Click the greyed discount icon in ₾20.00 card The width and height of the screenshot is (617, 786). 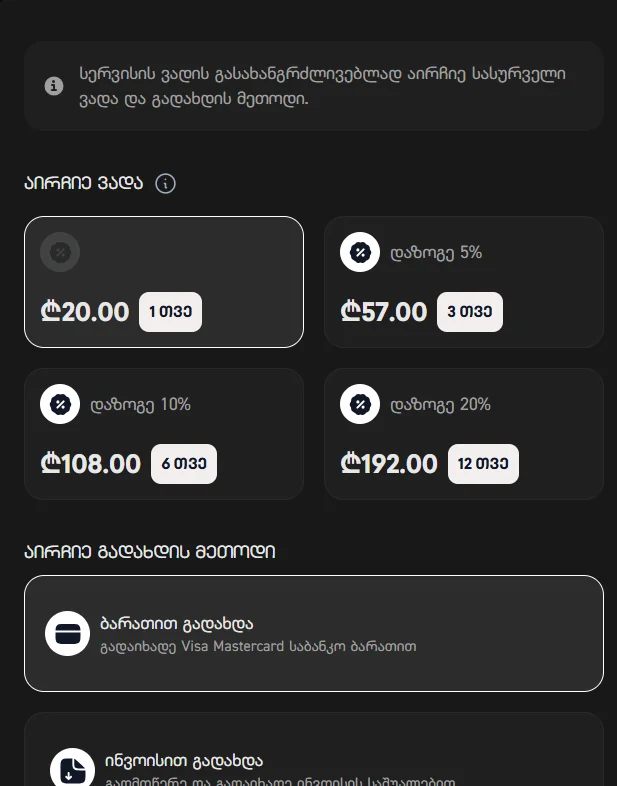tap(60, 252)
